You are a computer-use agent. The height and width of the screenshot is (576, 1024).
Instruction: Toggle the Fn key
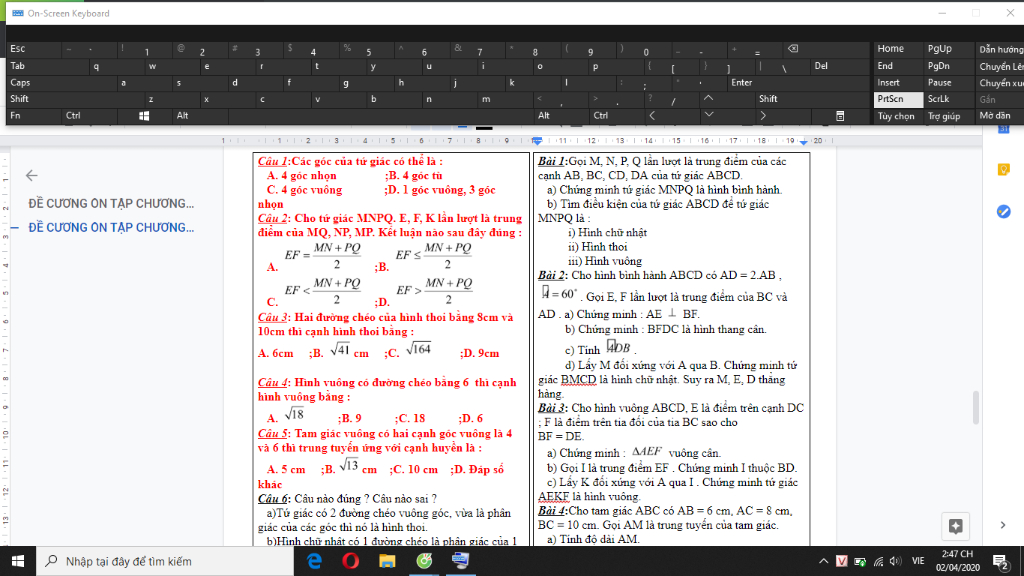[34, 116]
